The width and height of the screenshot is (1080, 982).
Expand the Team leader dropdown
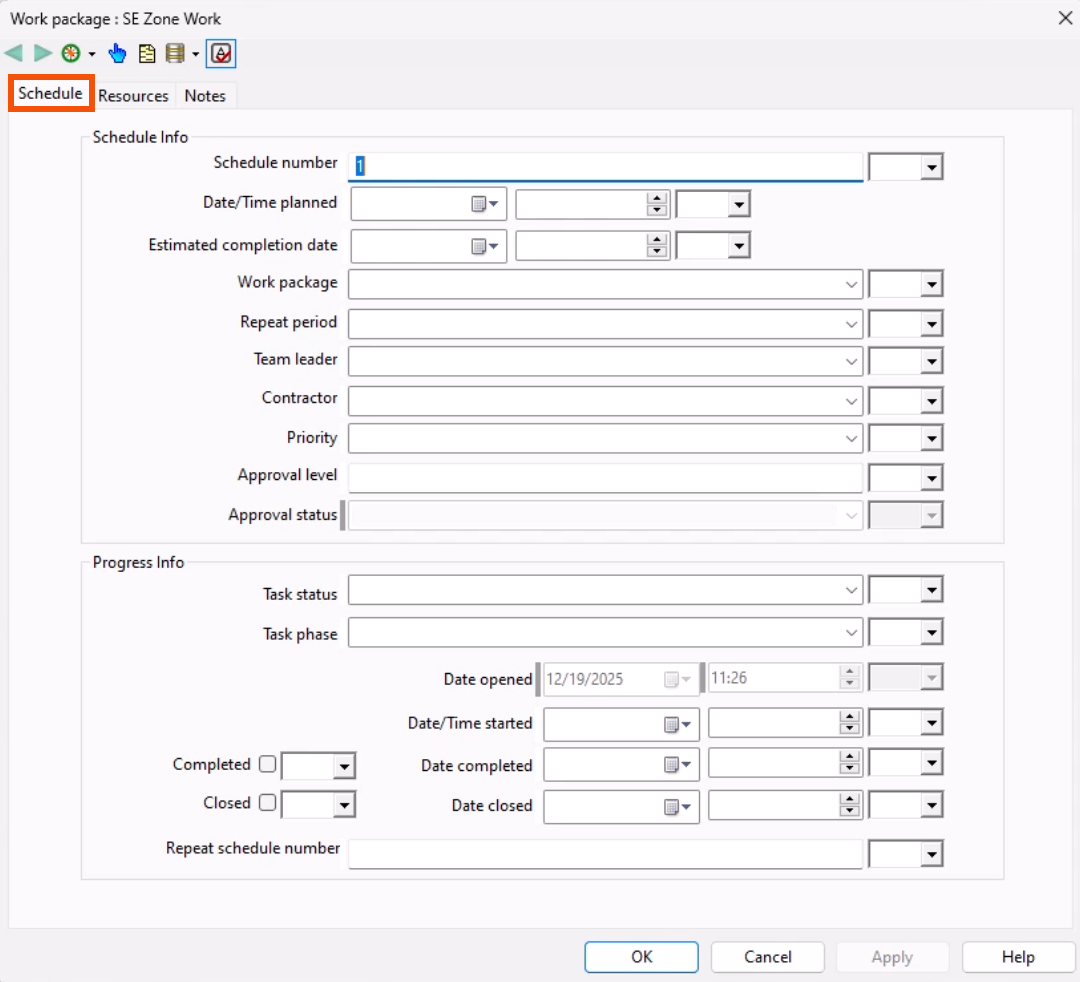[x=851, y=361]
